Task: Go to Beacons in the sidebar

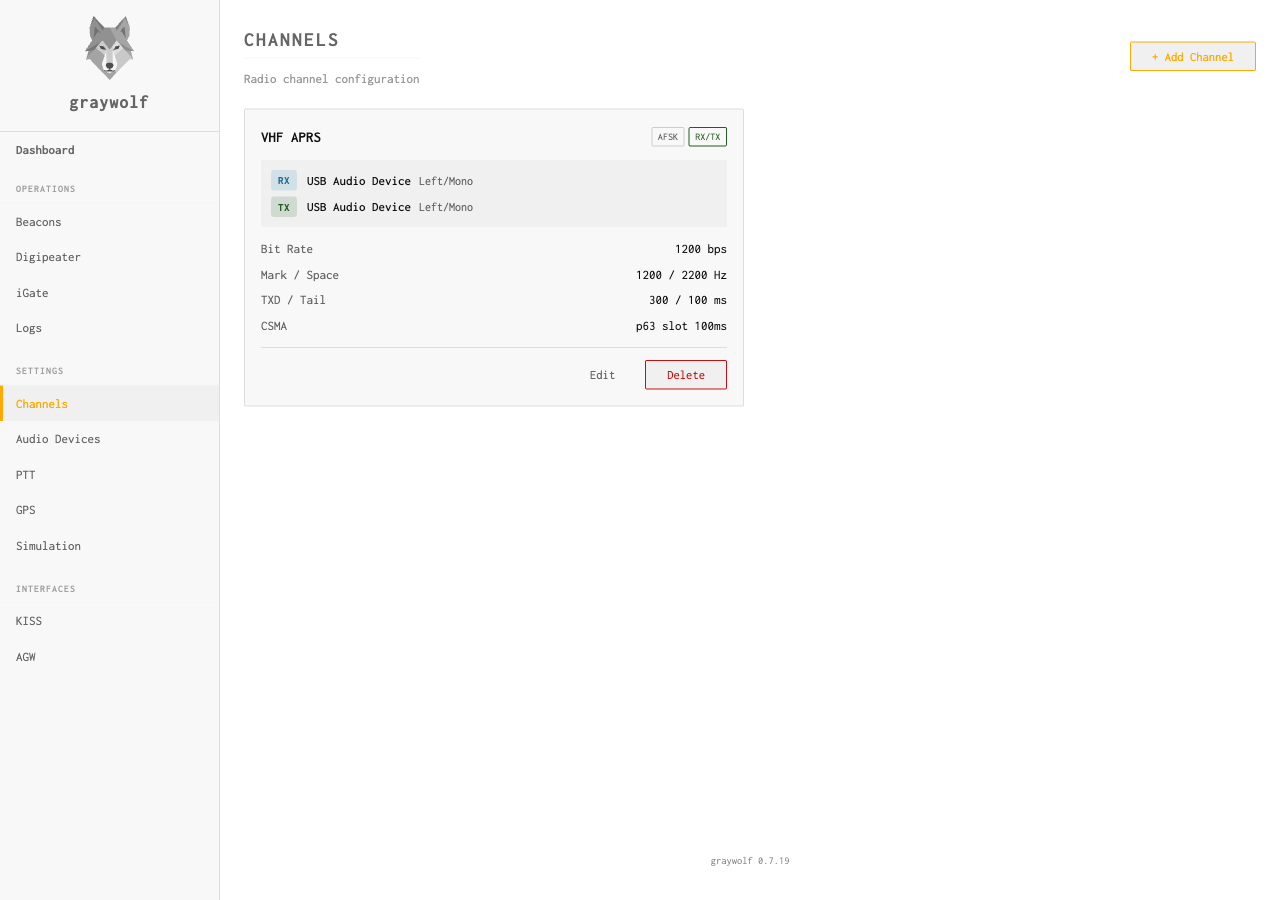Action: pyautogui.click(x=39, y=222)
